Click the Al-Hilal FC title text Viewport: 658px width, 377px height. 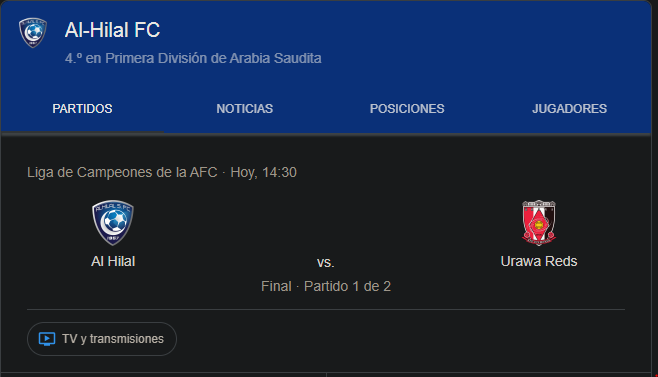tap(112, 30)
